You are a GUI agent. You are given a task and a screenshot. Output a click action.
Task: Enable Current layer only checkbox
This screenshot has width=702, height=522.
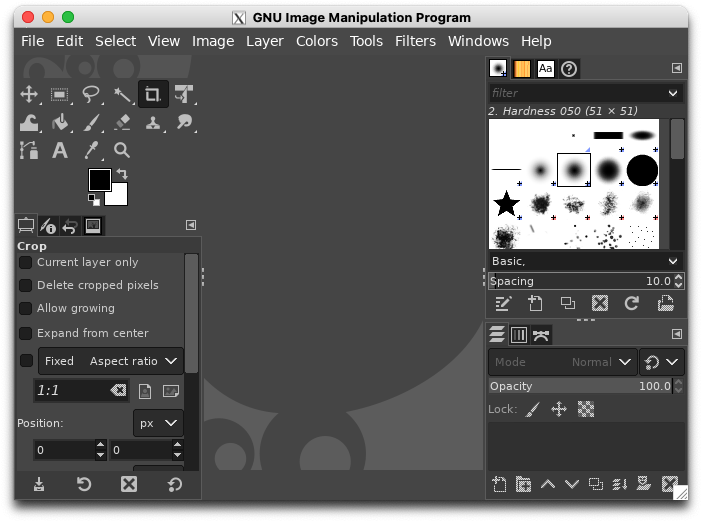[x=26, y=262]
